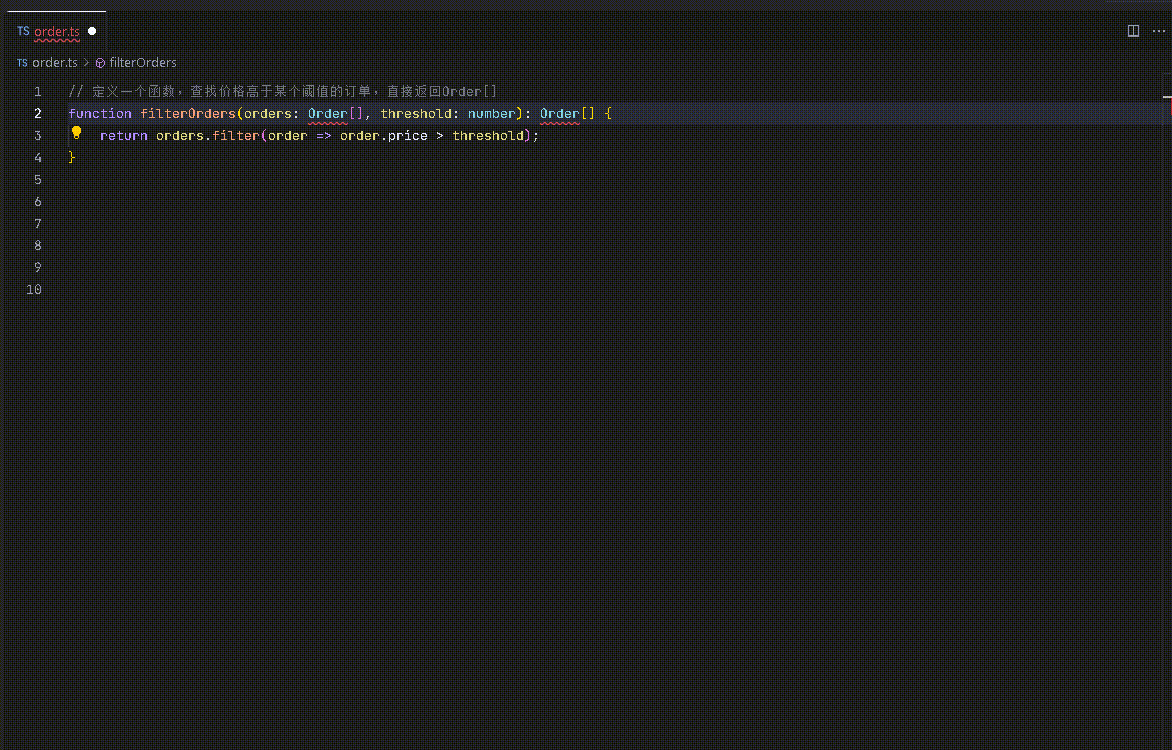Image resolution: width=1172 pixels, height=750 pixels.
Task: Click the closing brace on line 4
Action: click(72, 158)
